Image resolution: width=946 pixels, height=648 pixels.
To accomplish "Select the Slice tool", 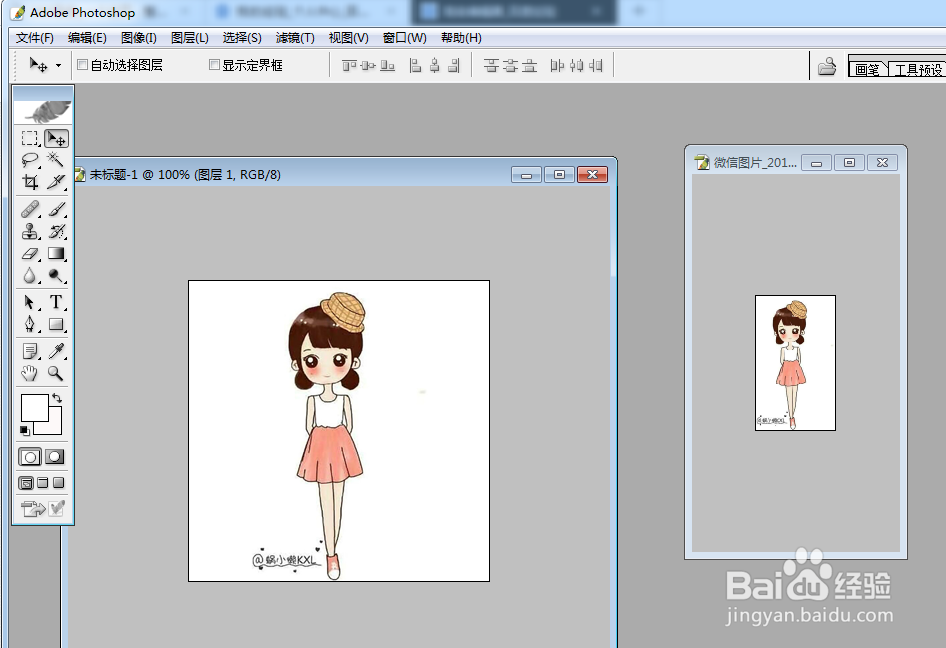I will tap(56, 182).
